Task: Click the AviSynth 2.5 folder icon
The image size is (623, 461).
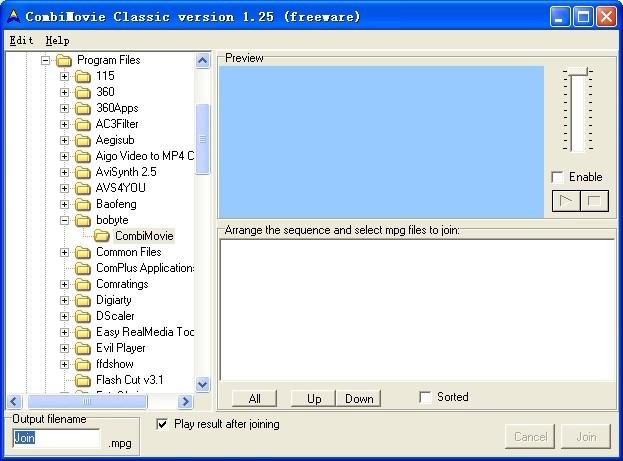Action: click(x=83, y=172)
